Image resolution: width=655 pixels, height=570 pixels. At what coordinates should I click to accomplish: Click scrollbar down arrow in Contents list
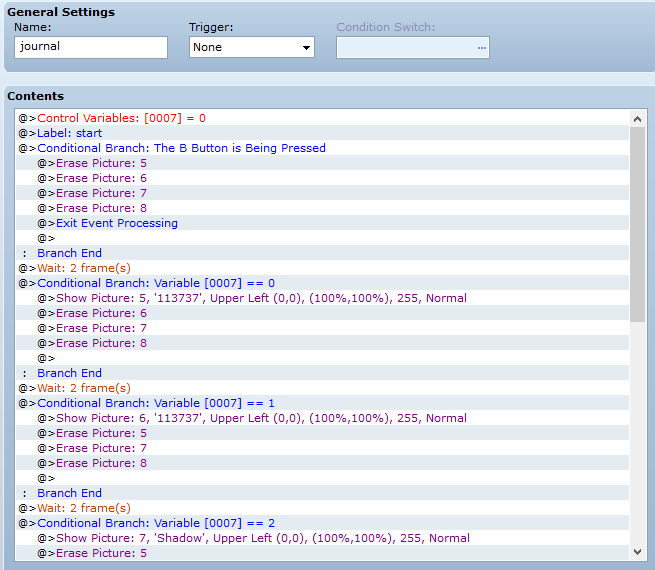[x=637, y=552]
